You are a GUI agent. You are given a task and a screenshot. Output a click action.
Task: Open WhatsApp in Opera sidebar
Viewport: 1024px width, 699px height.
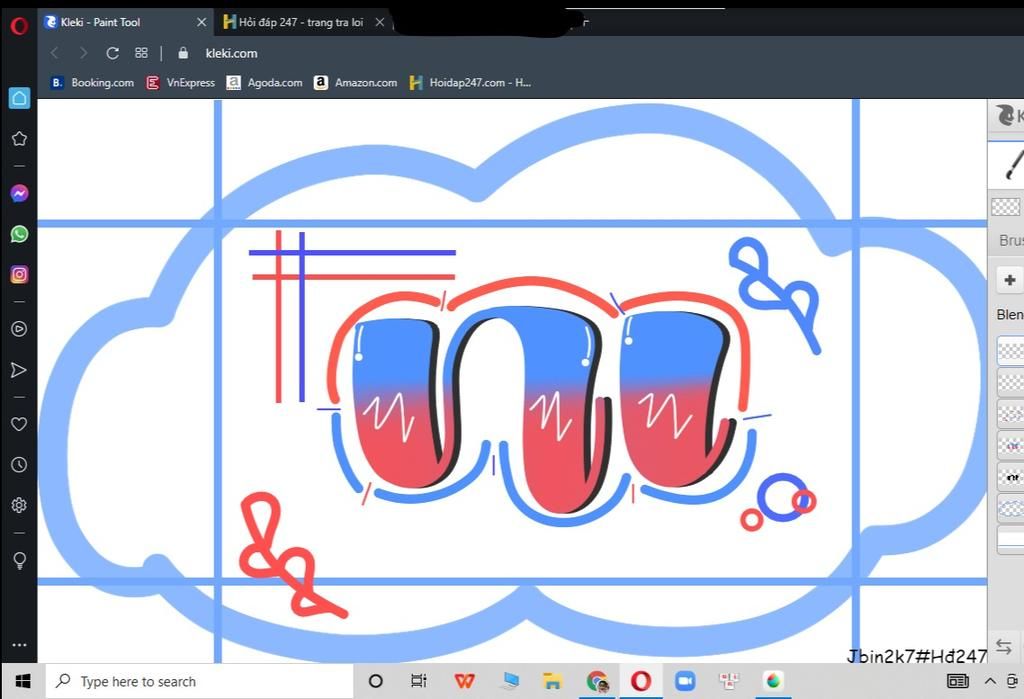point(19,234)
